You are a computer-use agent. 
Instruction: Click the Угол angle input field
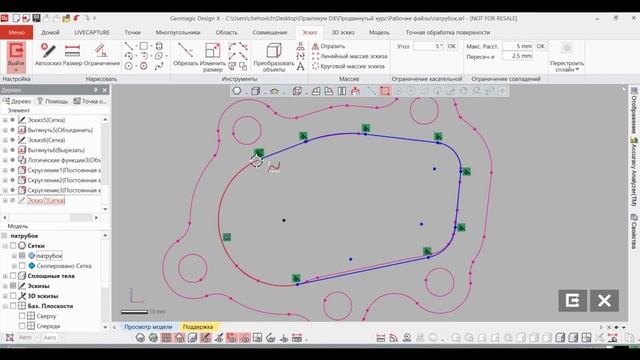pyautogui.click(x=428, y=46)
